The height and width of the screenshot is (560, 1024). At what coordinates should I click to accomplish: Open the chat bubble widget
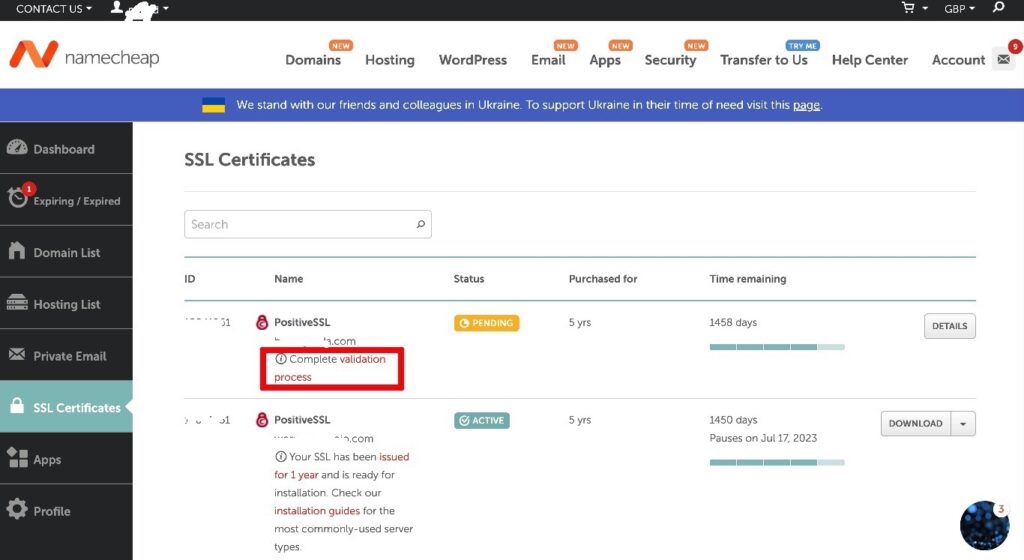pyautogui.click(x=985, y=525)
